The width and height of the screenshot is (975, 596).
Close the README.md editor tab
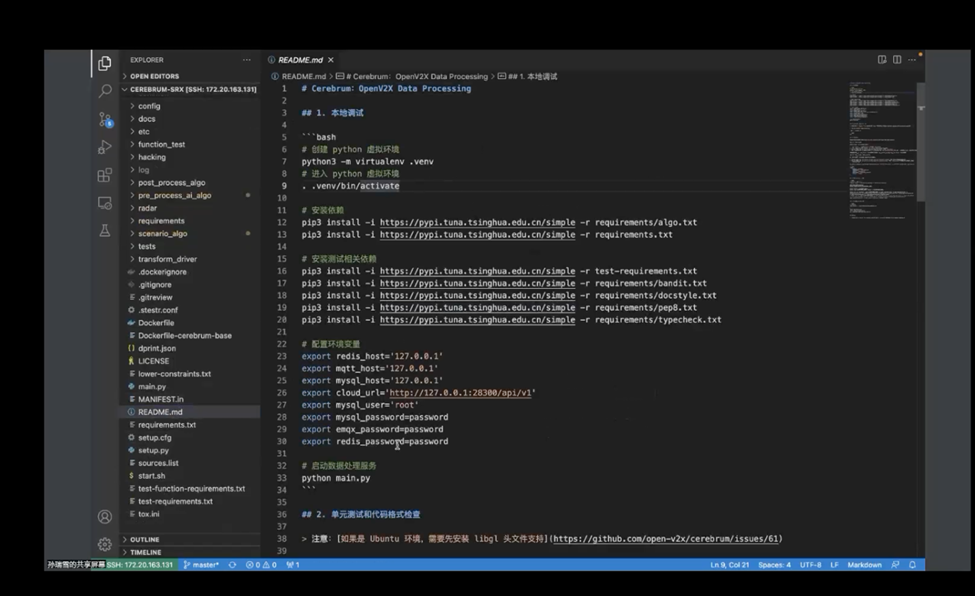point(331,60)
